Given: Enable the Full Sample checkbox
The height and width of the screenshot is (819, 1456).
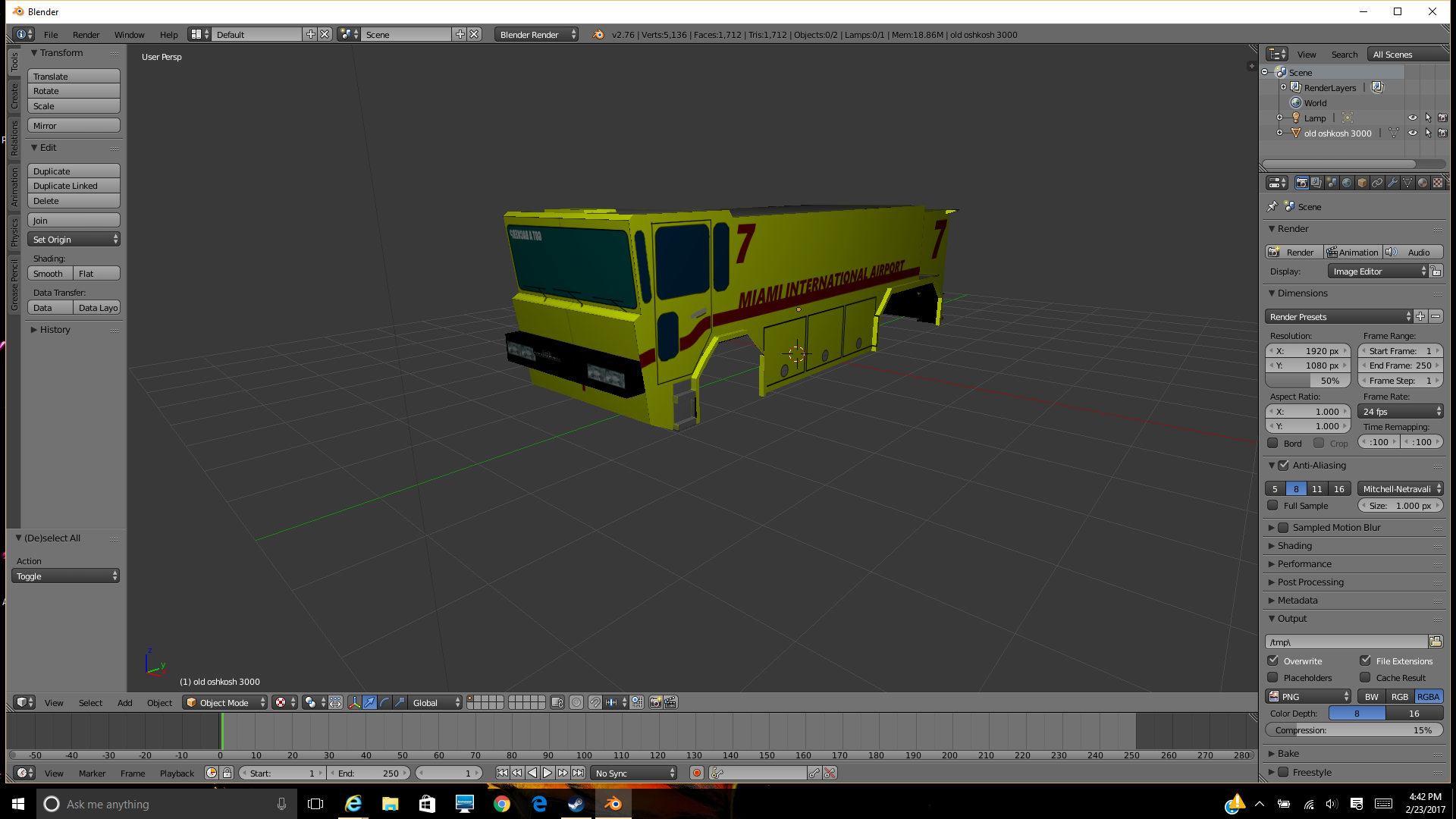Looking at the screenshot, I should (x=1273, y=505).
